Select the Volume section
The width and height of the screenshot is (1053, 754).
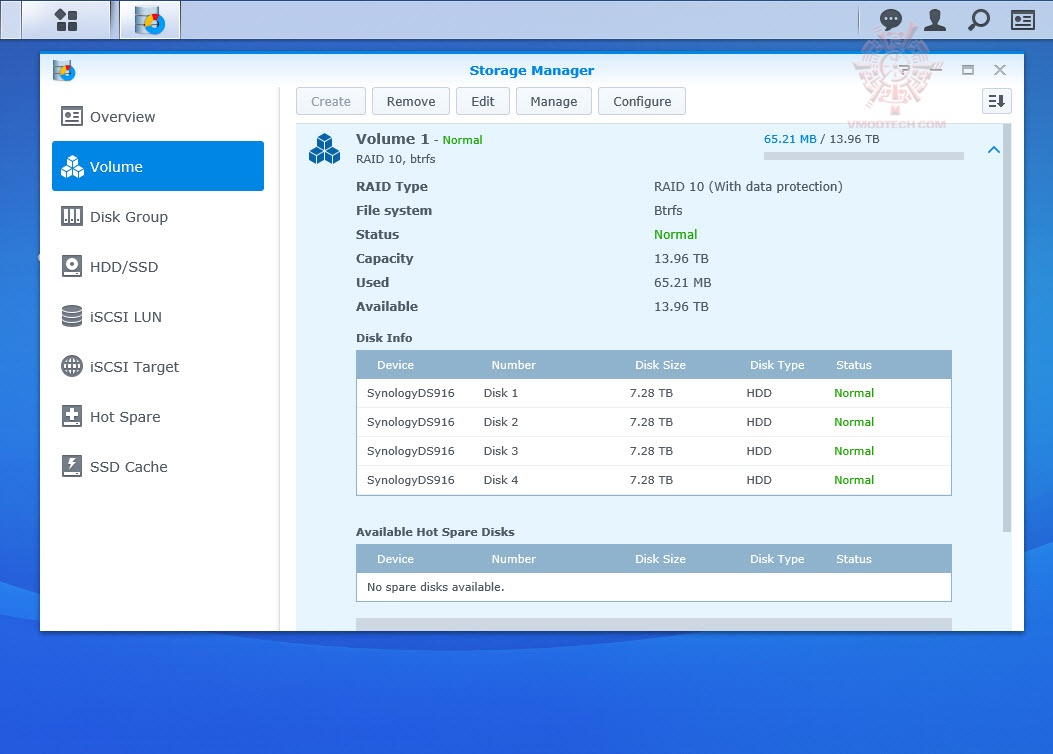click(158, 166)
